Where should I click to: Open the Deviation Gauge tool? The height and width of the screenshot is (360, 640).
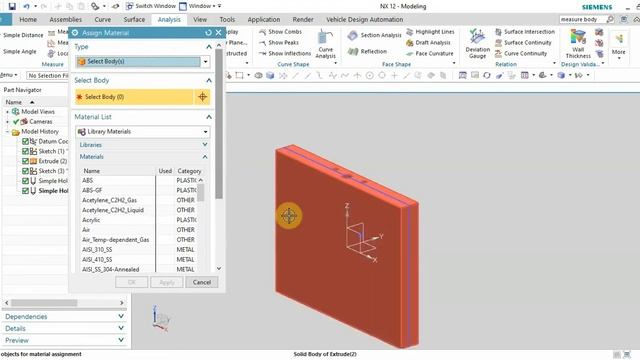[477, 44]
